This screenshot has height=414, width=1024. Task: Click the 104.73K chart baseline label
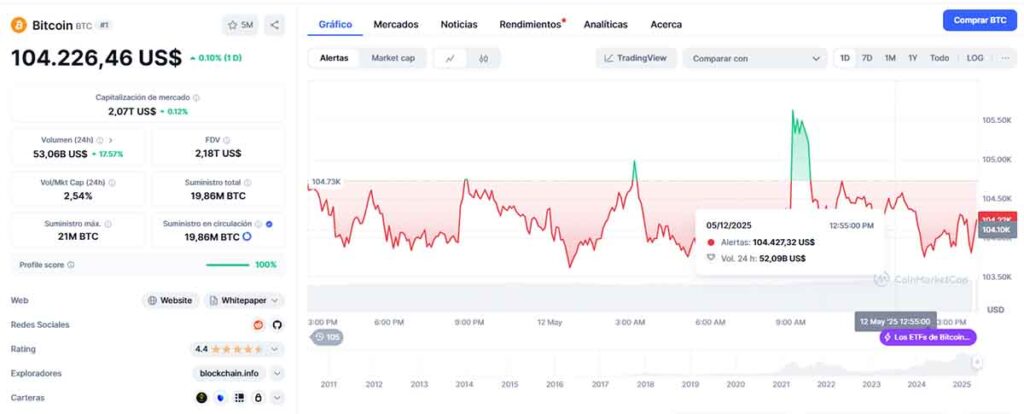point(326,182)
